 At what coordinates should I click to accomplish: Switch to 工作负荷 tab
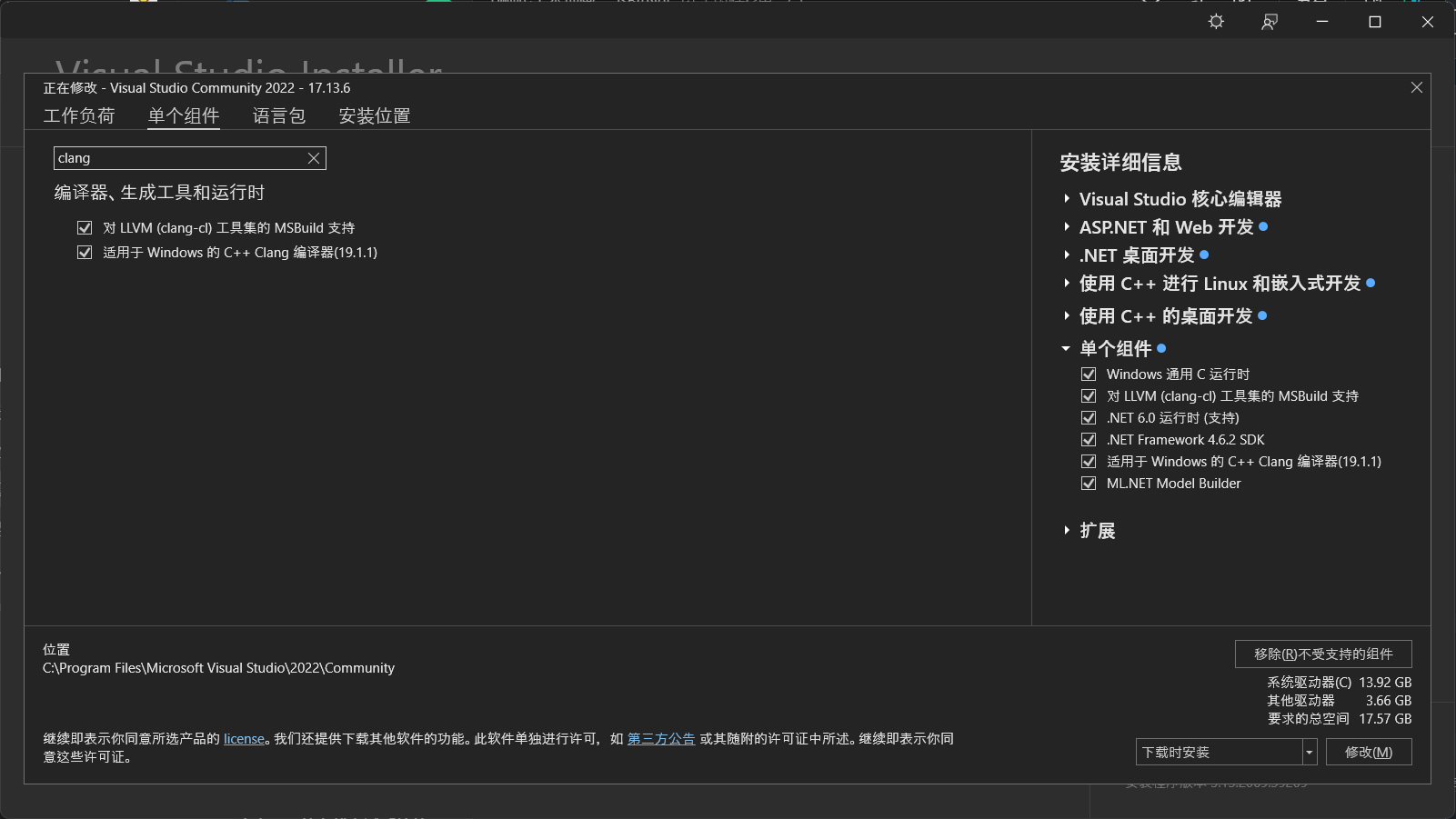click(79, 116)
